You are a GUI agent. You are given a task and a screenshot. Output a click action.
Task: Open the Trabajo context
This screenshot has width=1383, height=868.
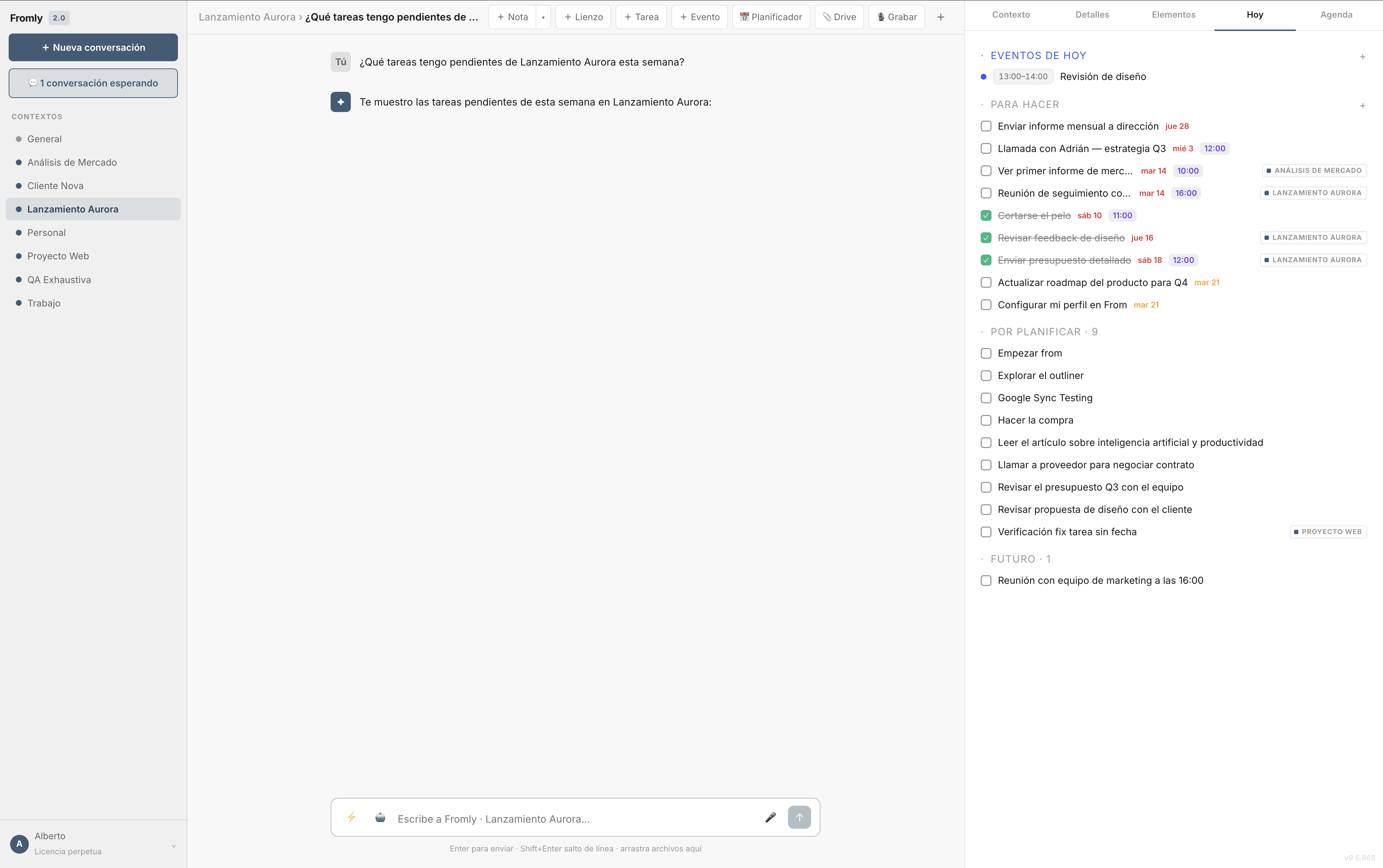click(x=93, y=303)
